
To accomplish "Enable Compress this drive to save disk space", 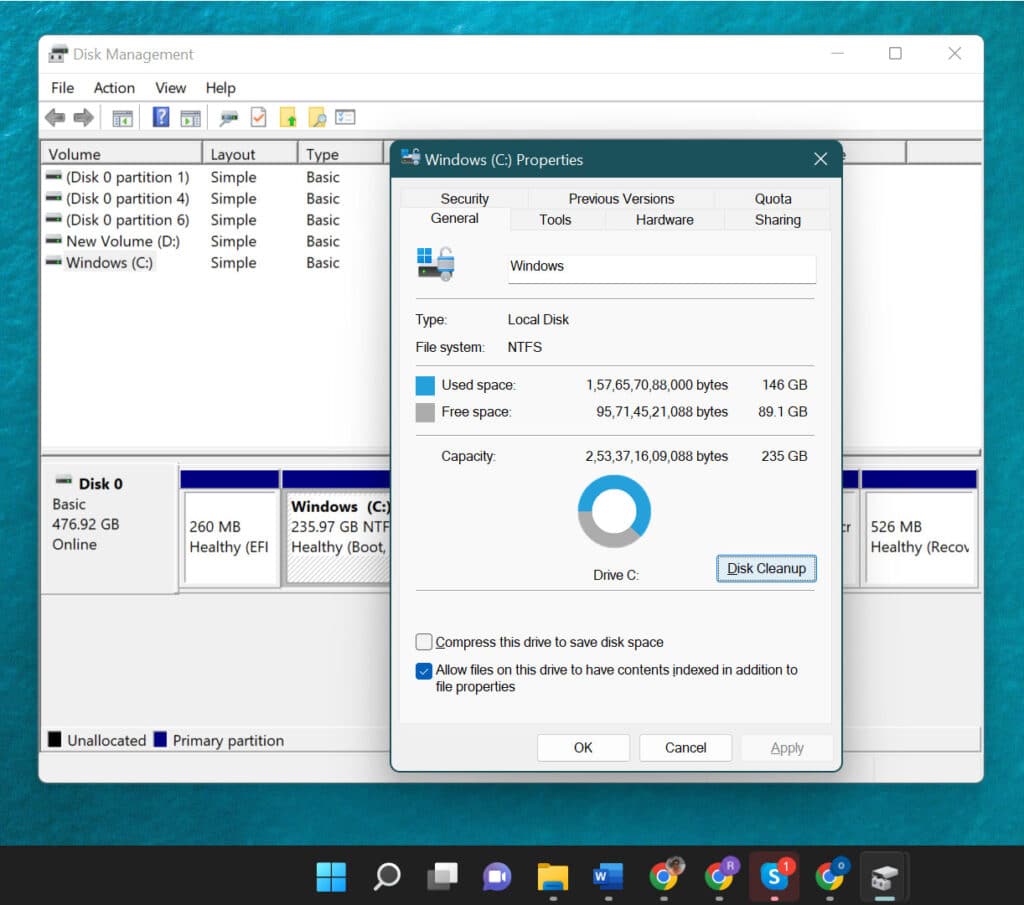I will tap(424, 642).
